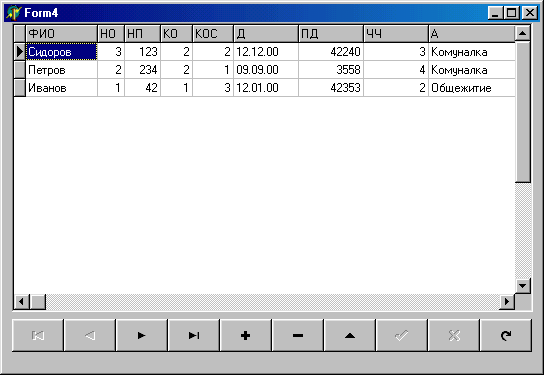Select cell 42353 in ПД column
544x375 pixels.
coord(331,88)
